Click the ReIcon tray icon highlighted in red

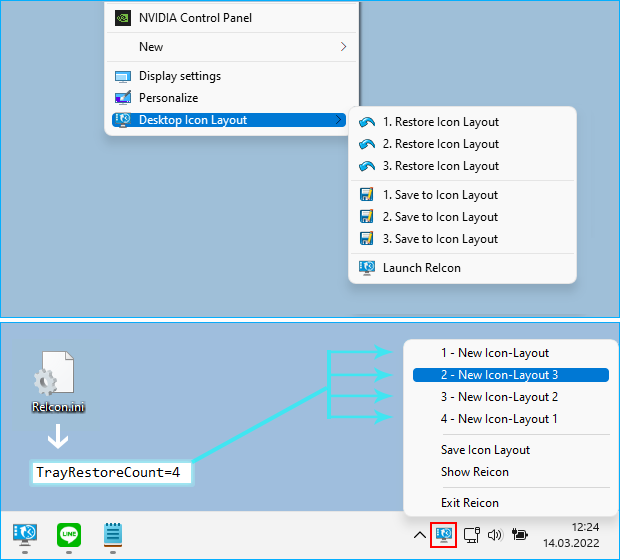point(444,534)
